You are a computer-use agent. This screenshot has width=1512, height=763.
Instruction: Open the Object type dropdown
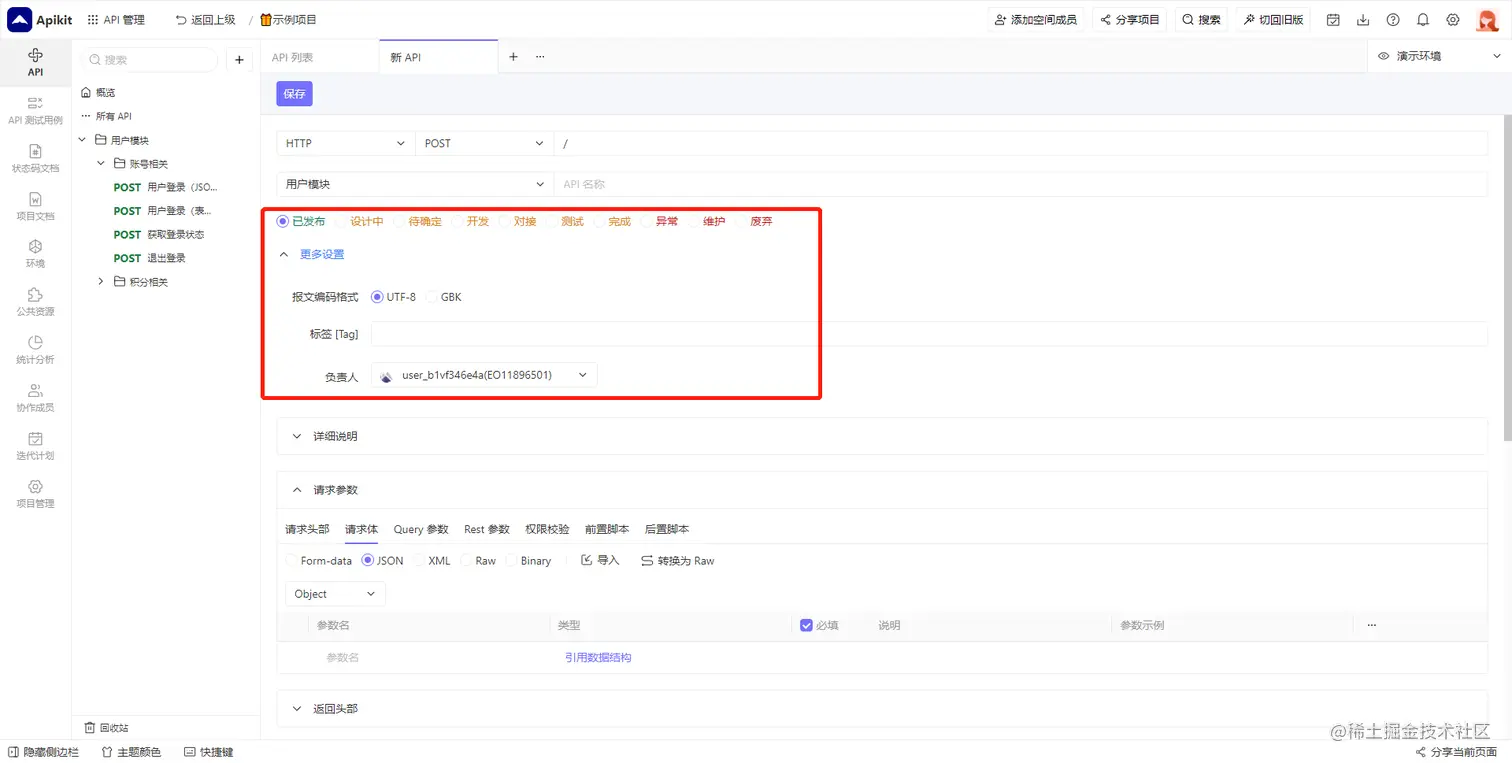(x=335, y=594)
